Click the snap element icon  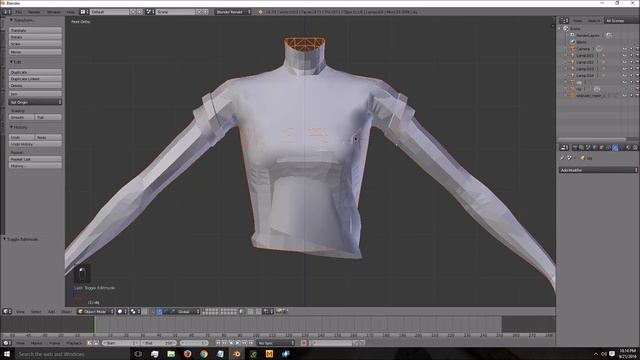click(x=267, y=311)
